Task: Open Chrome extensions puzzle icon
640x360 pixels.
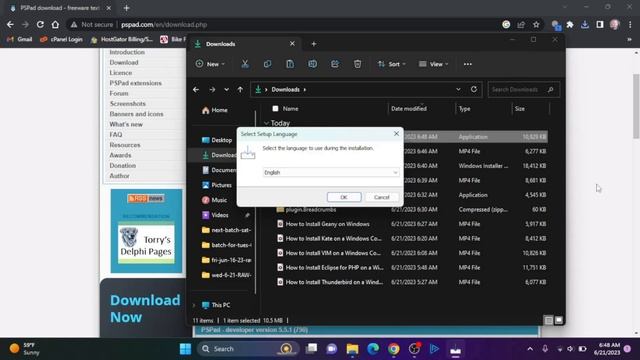Action: (570, 24)
